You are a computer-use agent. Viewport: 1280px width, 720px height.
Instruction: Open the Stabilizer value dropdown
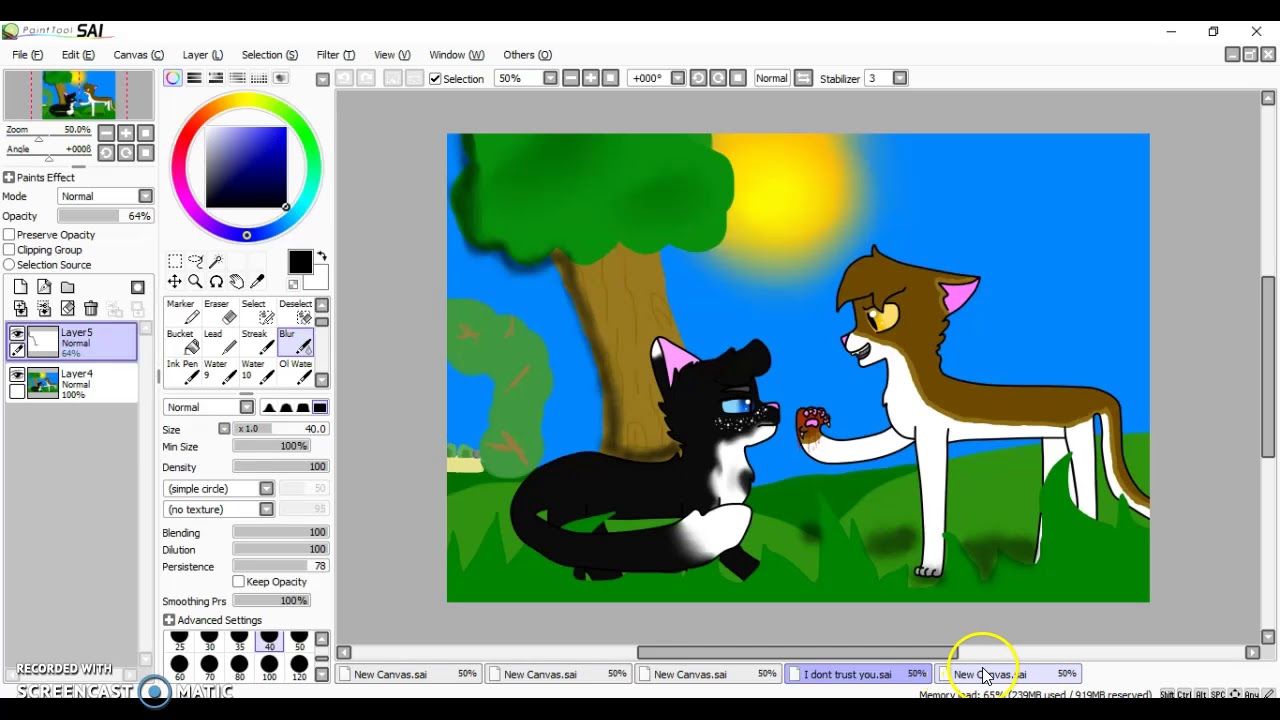coord(900,78)
